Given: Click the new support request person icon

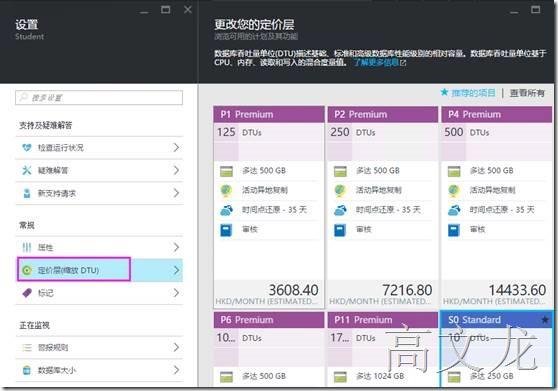Looking at the screenshot, I should [x=27, y=193].
